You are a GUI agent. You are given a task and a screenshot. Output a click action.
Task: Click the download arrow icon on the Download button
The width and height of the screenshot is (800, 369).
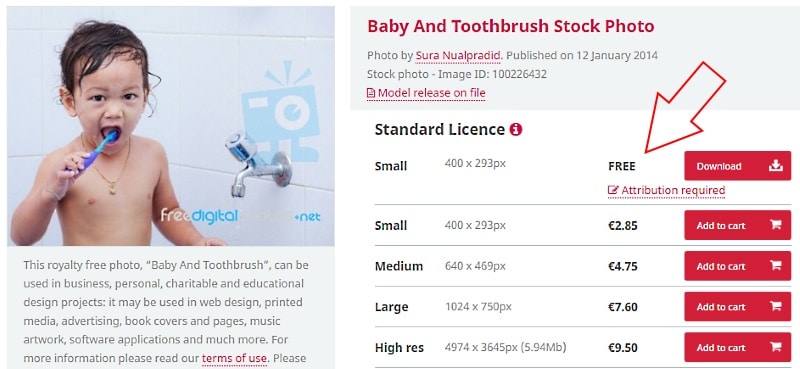776,166
